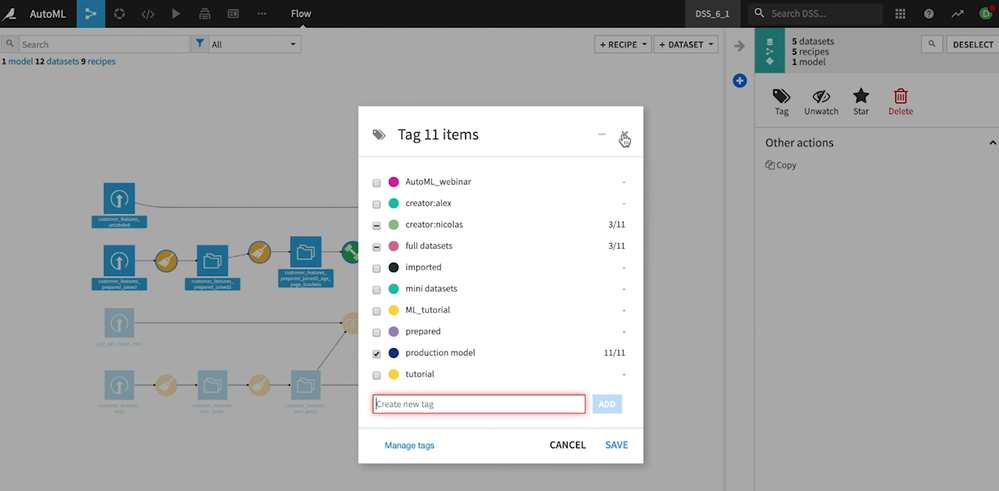Click the CANCEL button in dialog
999x491 pixels.
(x=568, y=445)
